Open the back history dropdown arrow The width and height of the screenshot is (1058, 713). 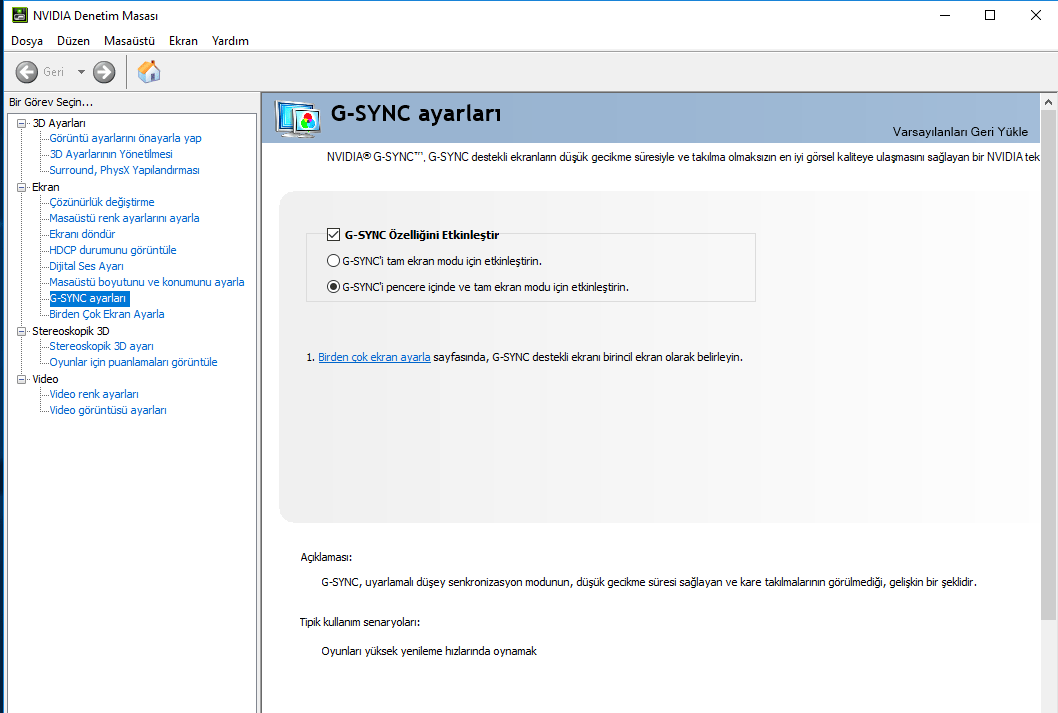point(81,72)
